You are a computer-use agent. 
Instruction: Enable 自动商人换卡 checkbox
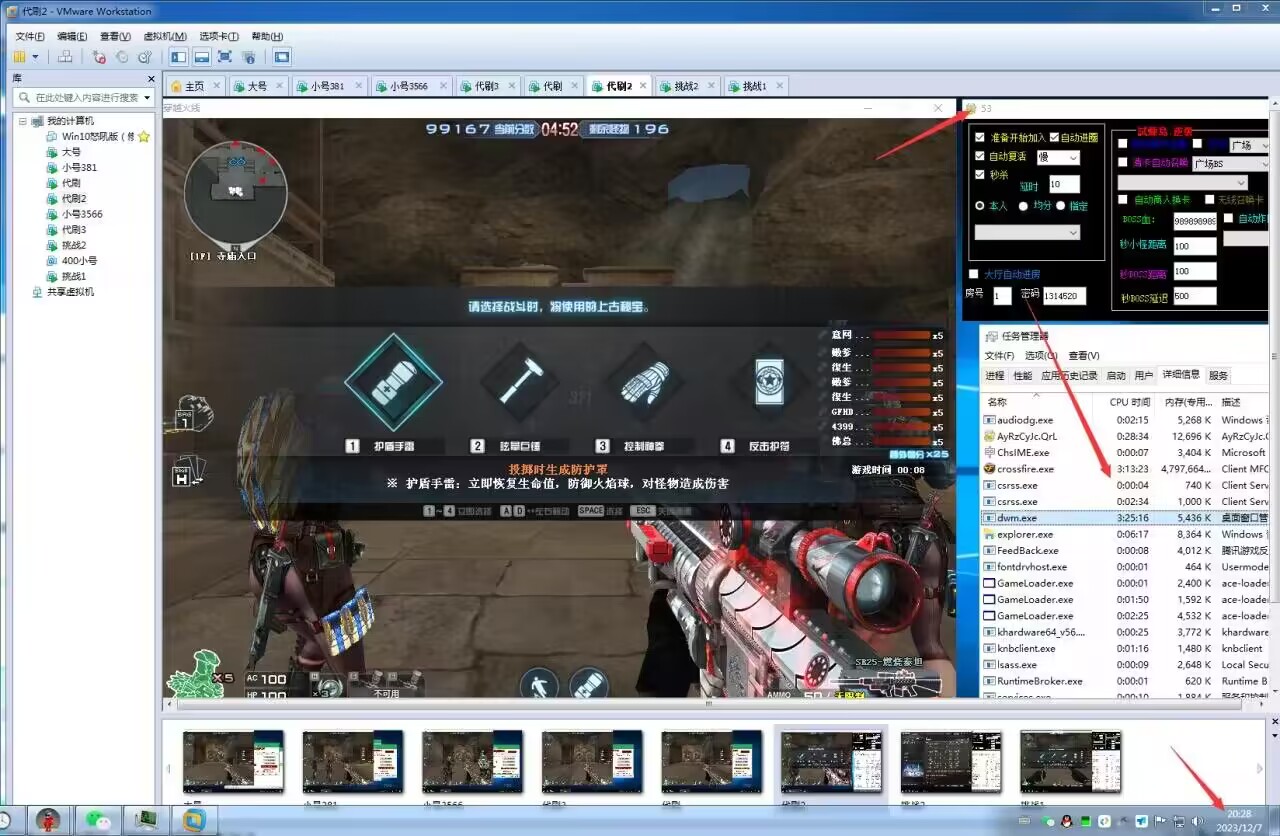pos(1123,199)
